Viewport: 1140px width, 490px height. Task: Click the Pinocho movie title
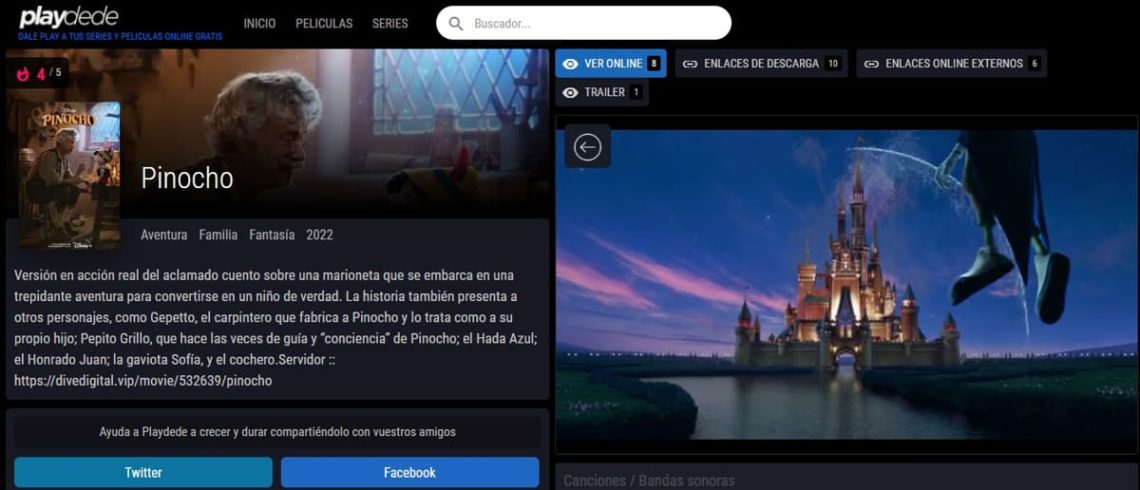187,178
